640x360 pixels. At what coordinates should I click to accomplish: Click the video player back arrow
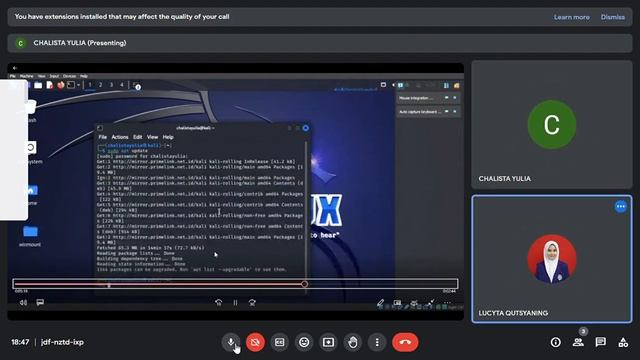[15, 68]
